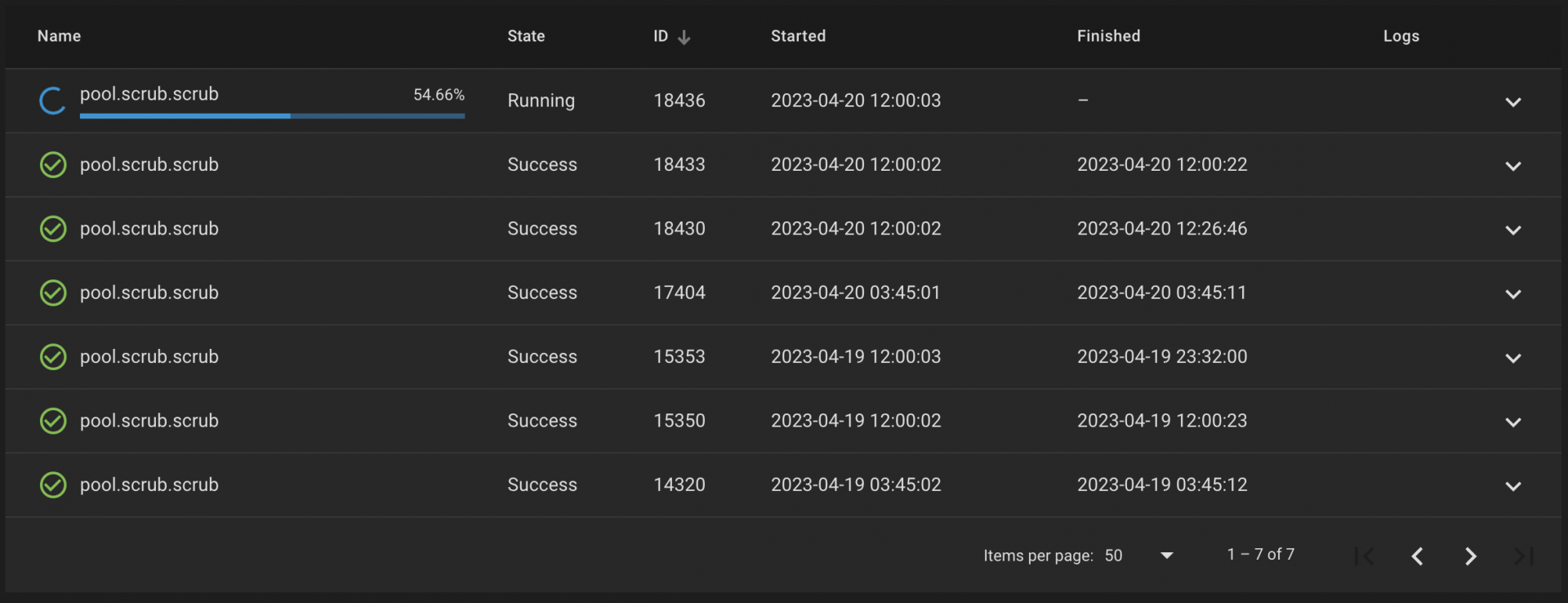Jump to the first page of results
The image size is (1568, 603).
pos(1364,556)
